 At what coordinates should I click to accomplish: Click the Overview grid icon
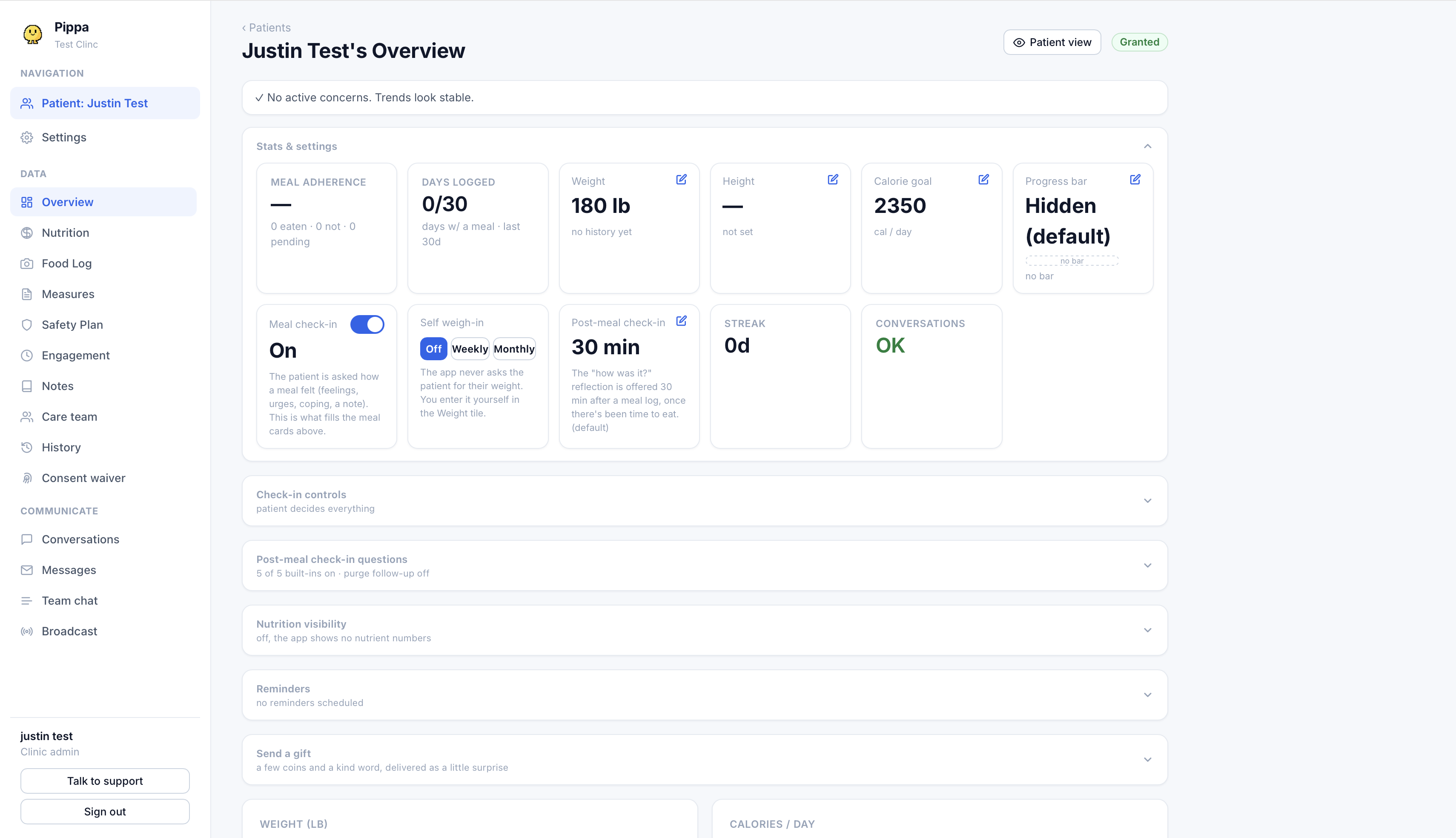27,202
